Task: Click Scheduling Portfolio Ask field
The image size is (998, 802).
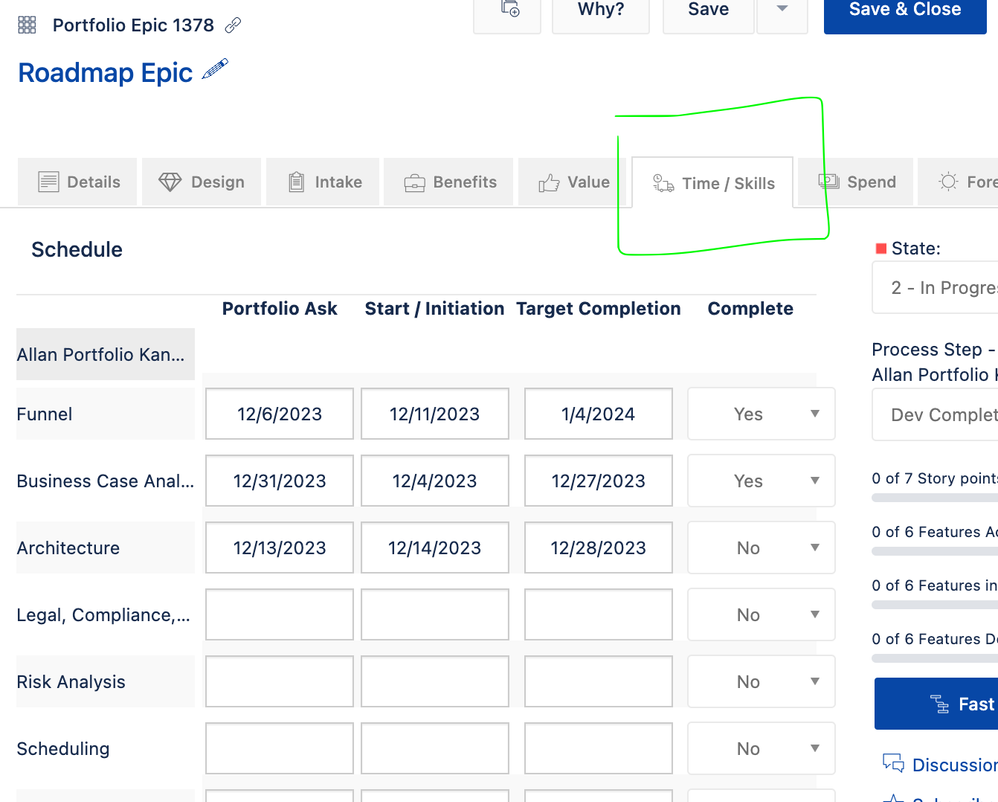Action: [x=279, y=748]
